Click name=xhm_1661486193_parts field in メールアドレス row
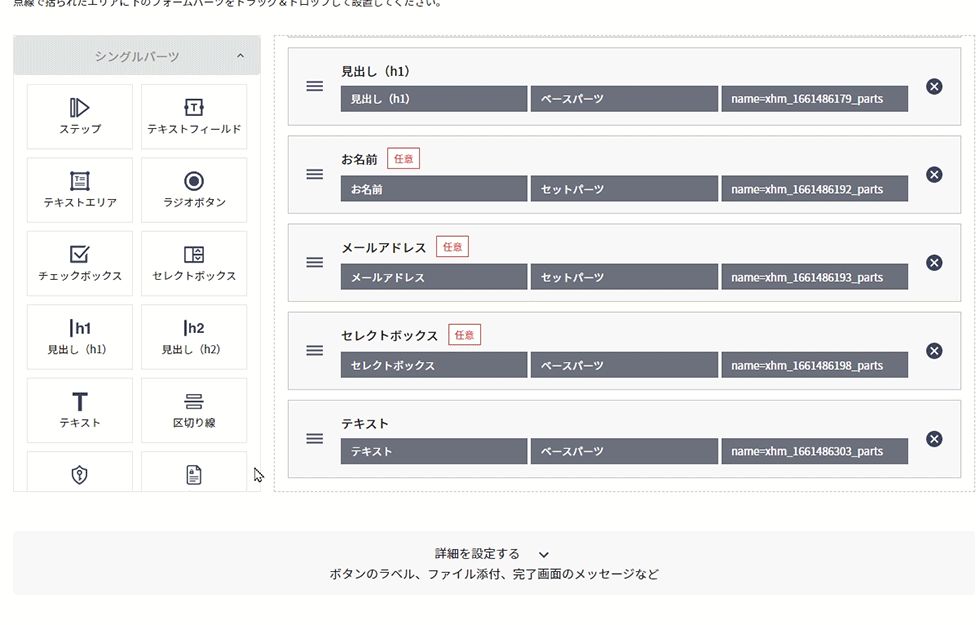The width and height of the screenshot is (980, 625). (814, 277)
